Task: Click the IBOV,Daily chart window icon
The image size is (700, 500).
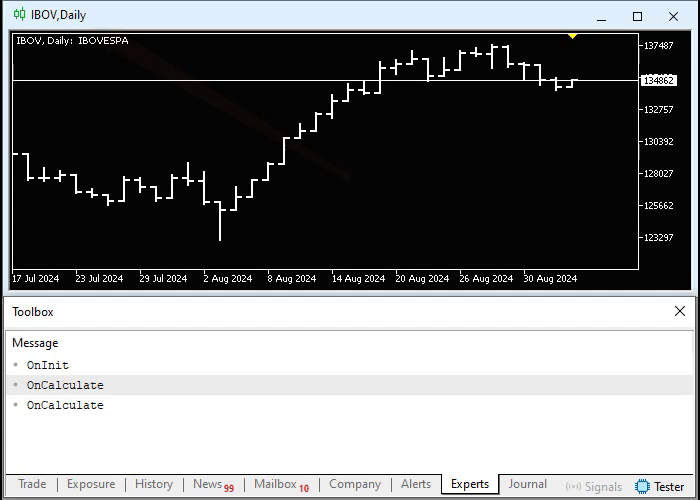Action: pos(19,15)
